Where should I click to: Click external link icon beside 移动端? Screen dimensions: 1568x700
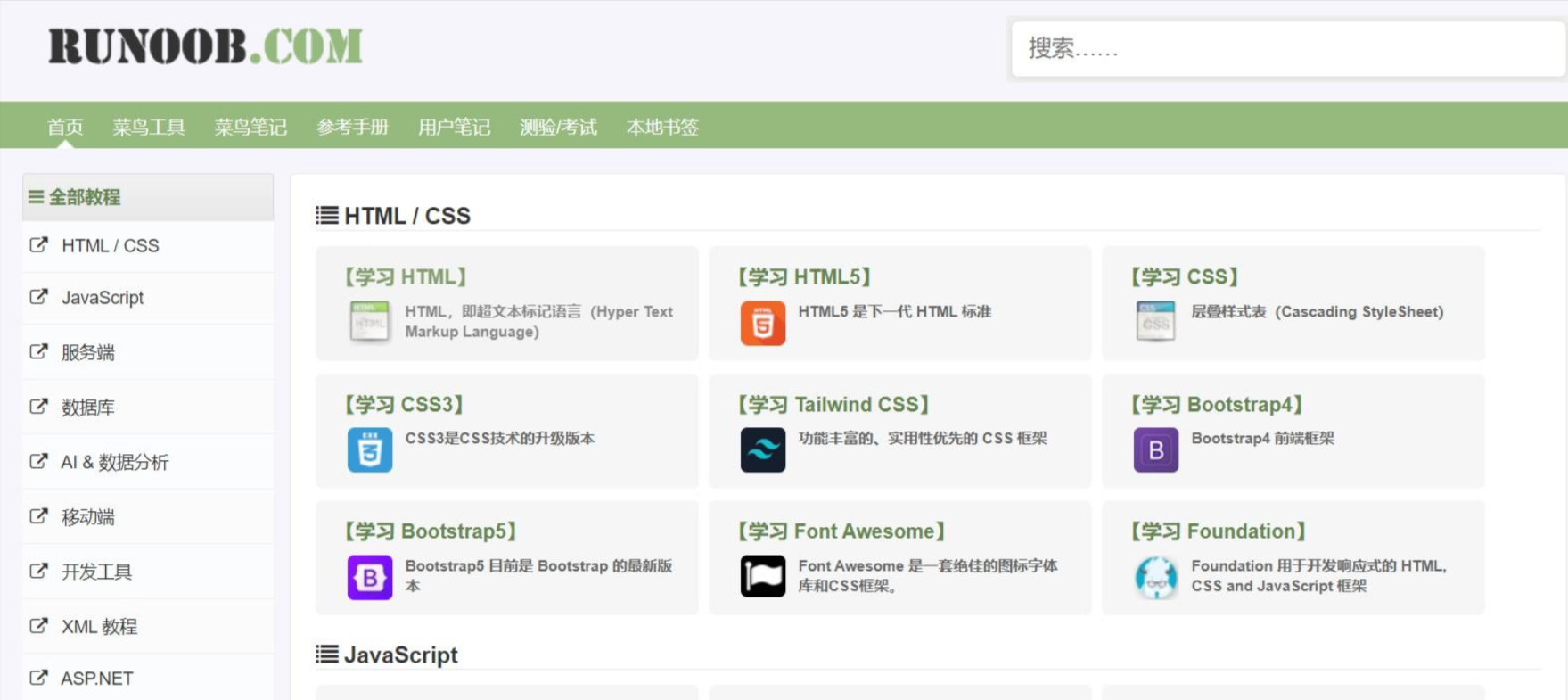pos(38,516)
